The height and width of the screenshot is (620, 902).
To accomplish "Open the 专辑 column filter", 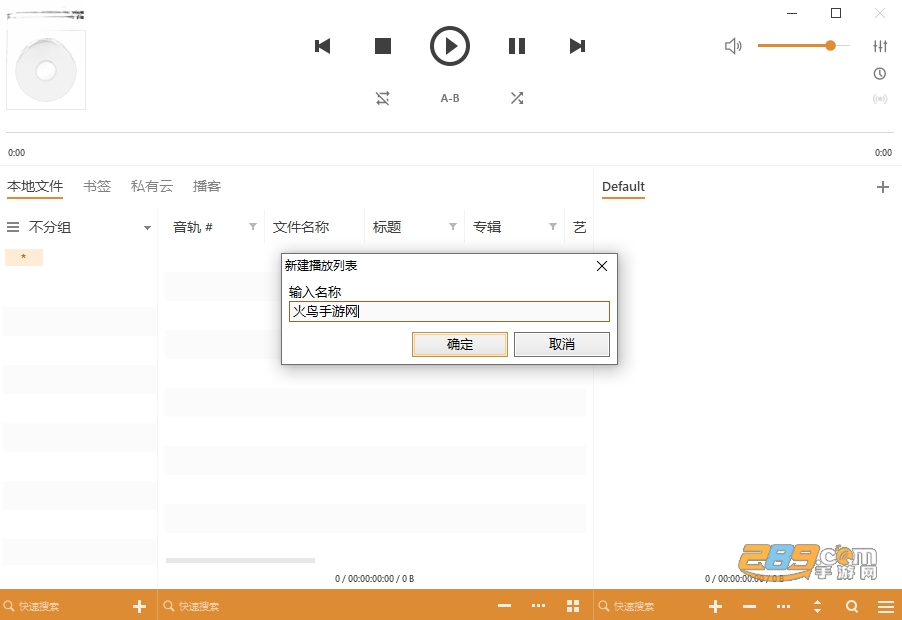I will pos(553,227).
